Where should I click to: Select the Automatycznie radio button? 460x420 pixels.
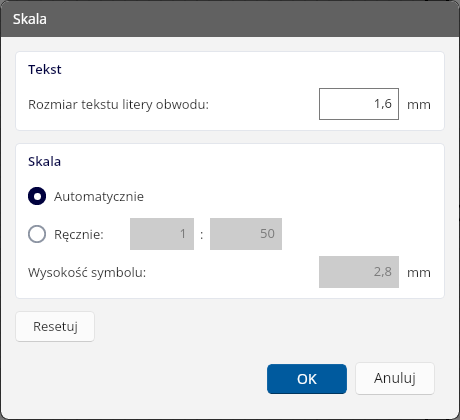(x=37, y=196)
